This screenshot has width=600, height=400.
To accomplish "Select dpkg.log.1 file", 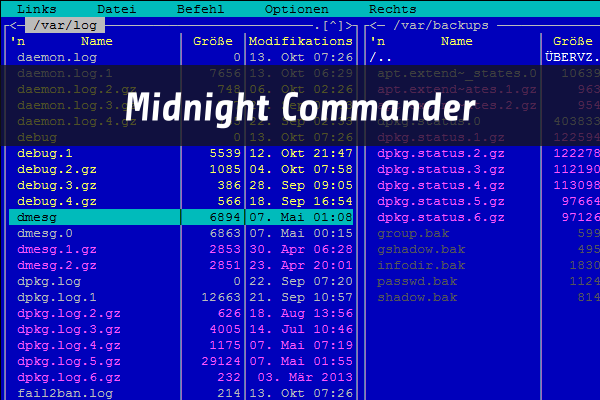I will (x=57, y=297).
